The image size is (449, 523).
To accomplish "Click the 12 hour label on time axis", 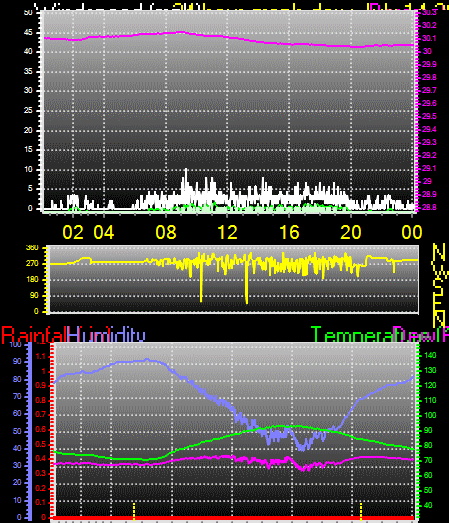I will coord(227,232).
